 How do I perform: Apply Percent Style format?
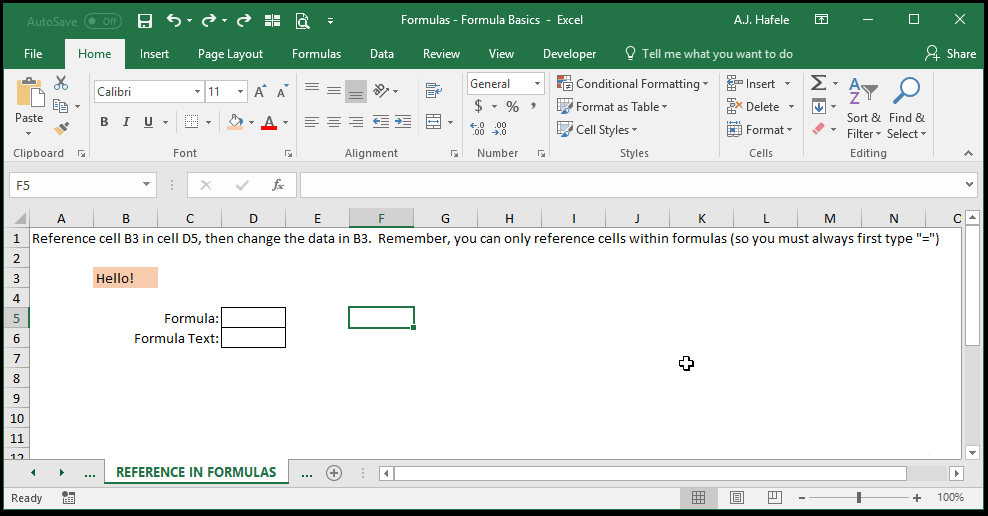coord(512,106)
